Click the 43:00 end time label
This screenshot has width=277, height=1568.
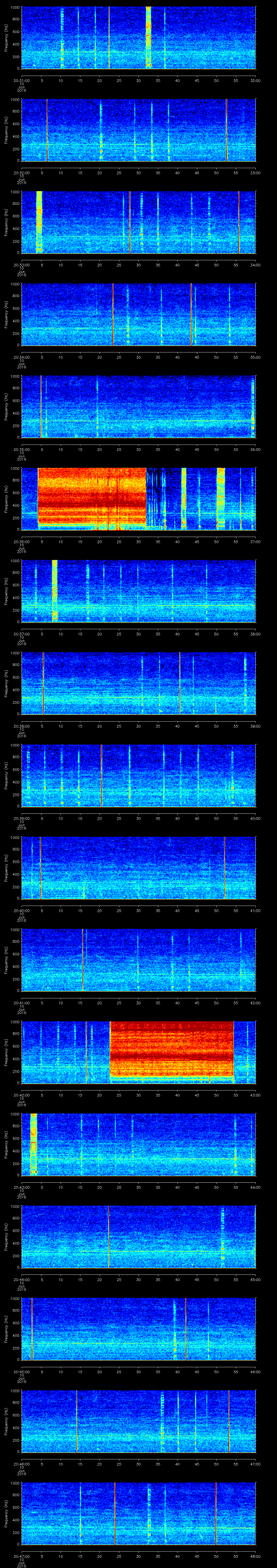point(255,1095)
